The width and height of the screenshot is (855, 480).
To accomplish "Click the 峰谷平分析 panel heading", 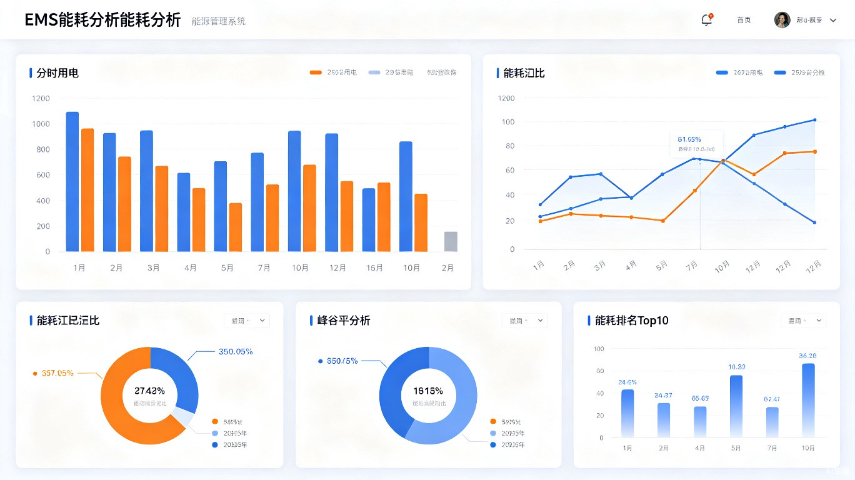I will [344, 321].
